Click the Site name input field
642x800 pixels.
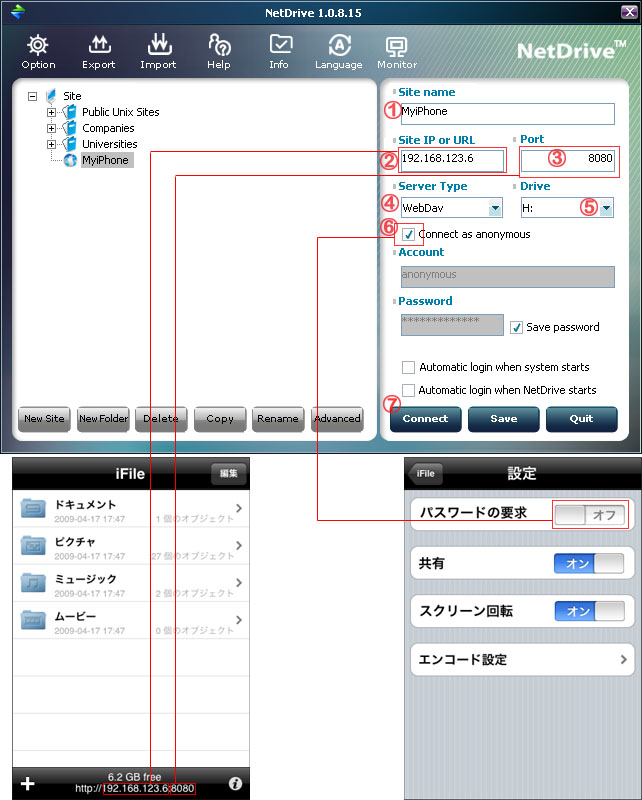[x=508, y=113]
